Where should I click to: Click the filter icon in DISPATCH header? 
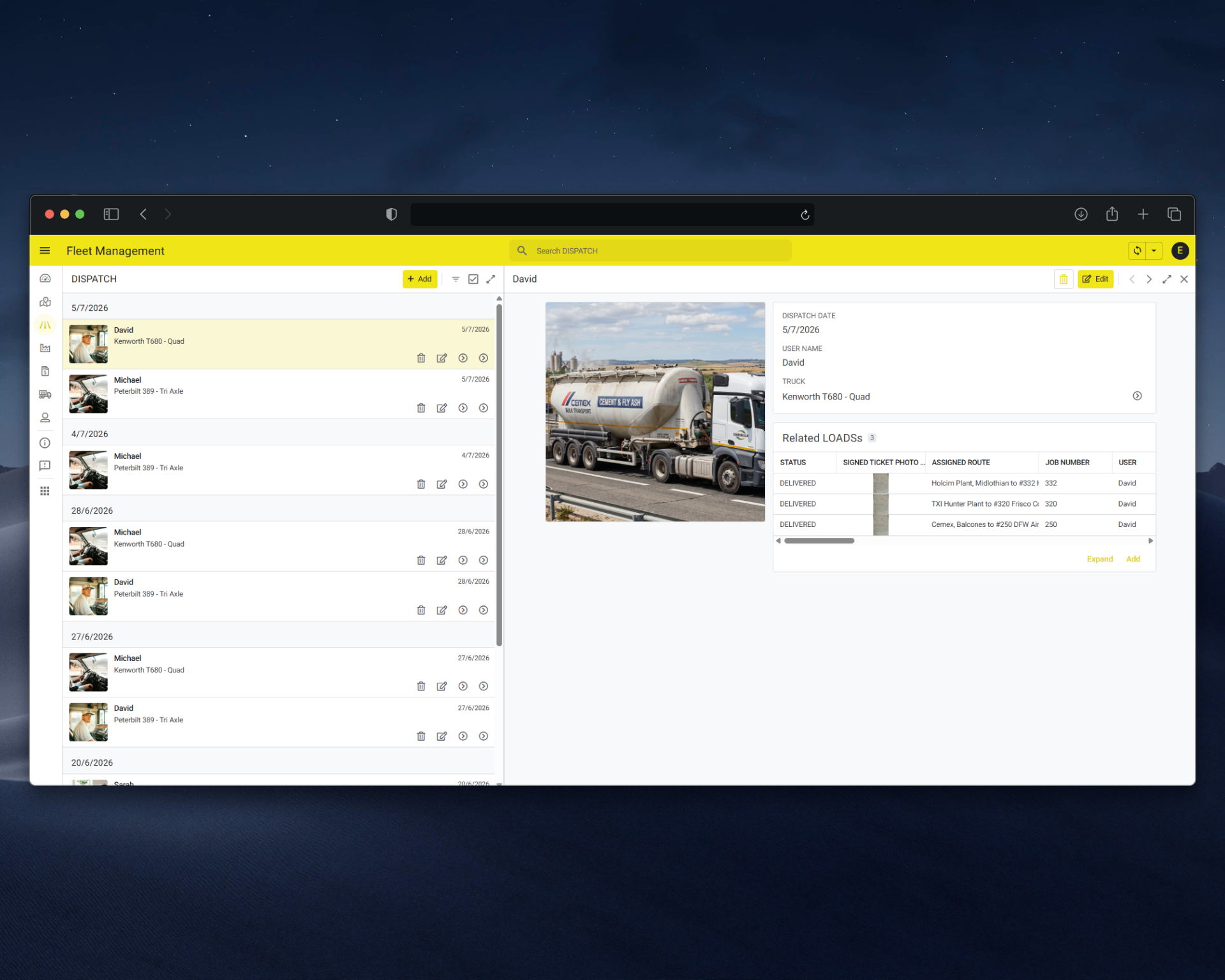[456, 279]
